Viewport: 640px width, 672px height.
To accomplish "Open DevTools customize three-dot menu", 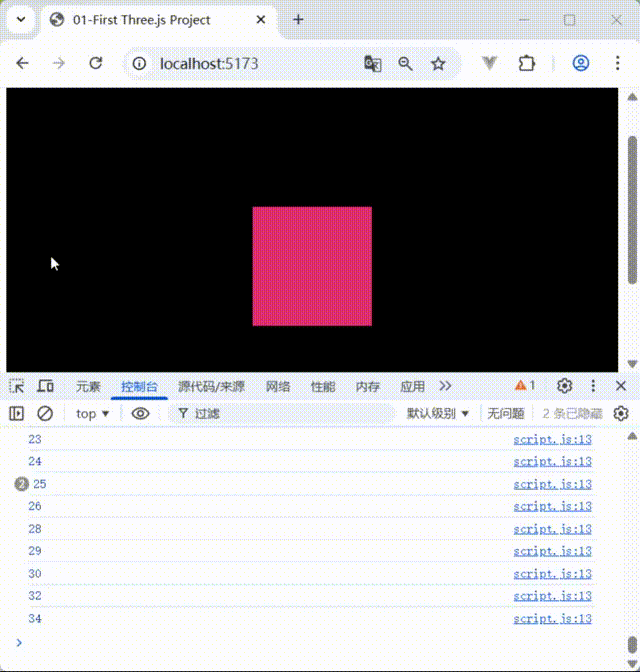I will coord(593,386).
